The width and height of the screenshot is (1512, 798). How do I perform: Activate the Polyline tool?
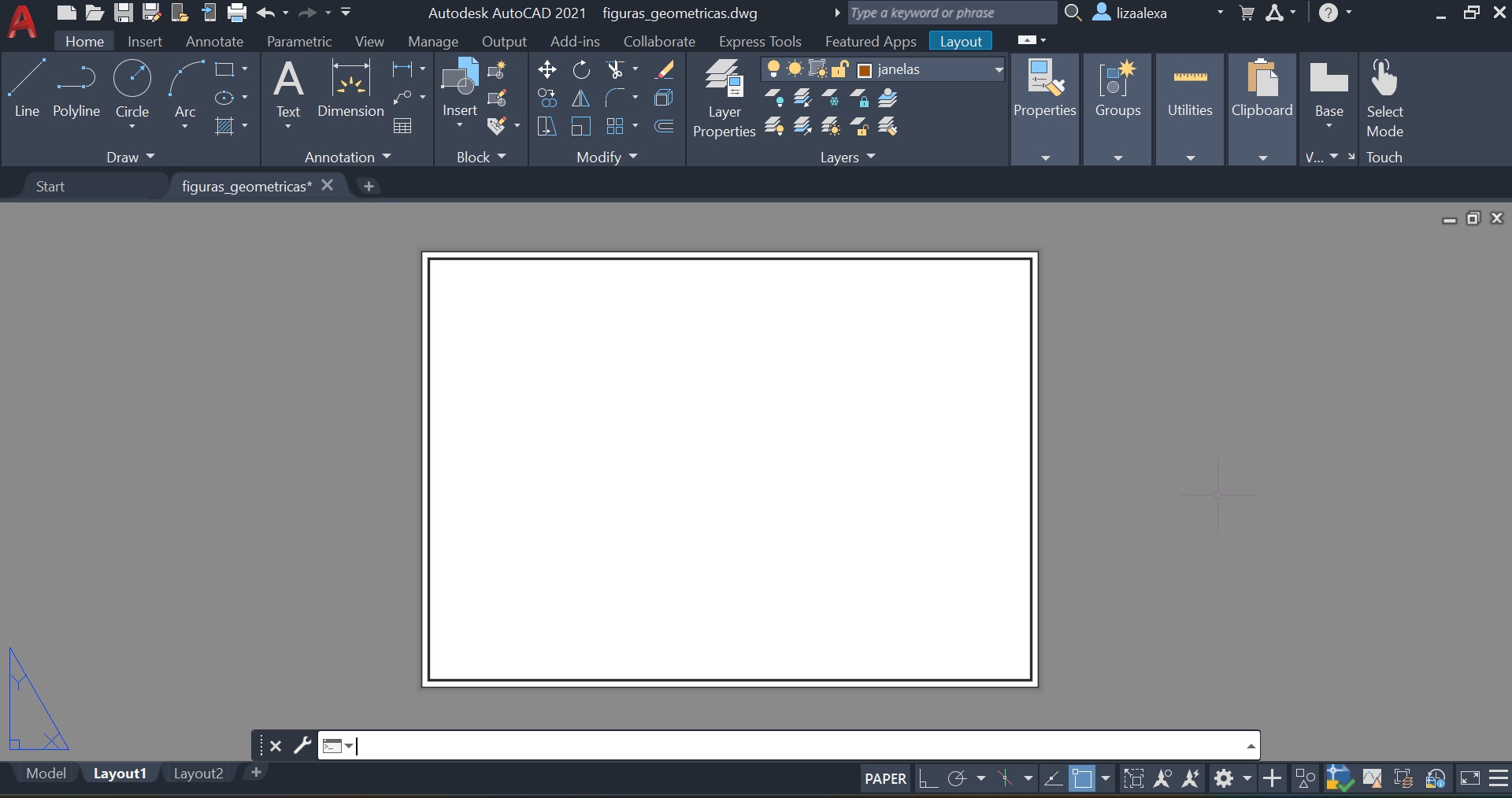[76, 88]
